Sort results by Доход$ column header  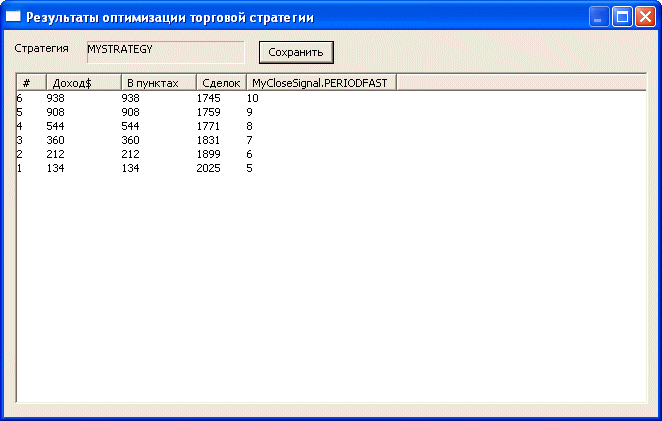pos(83,82)
